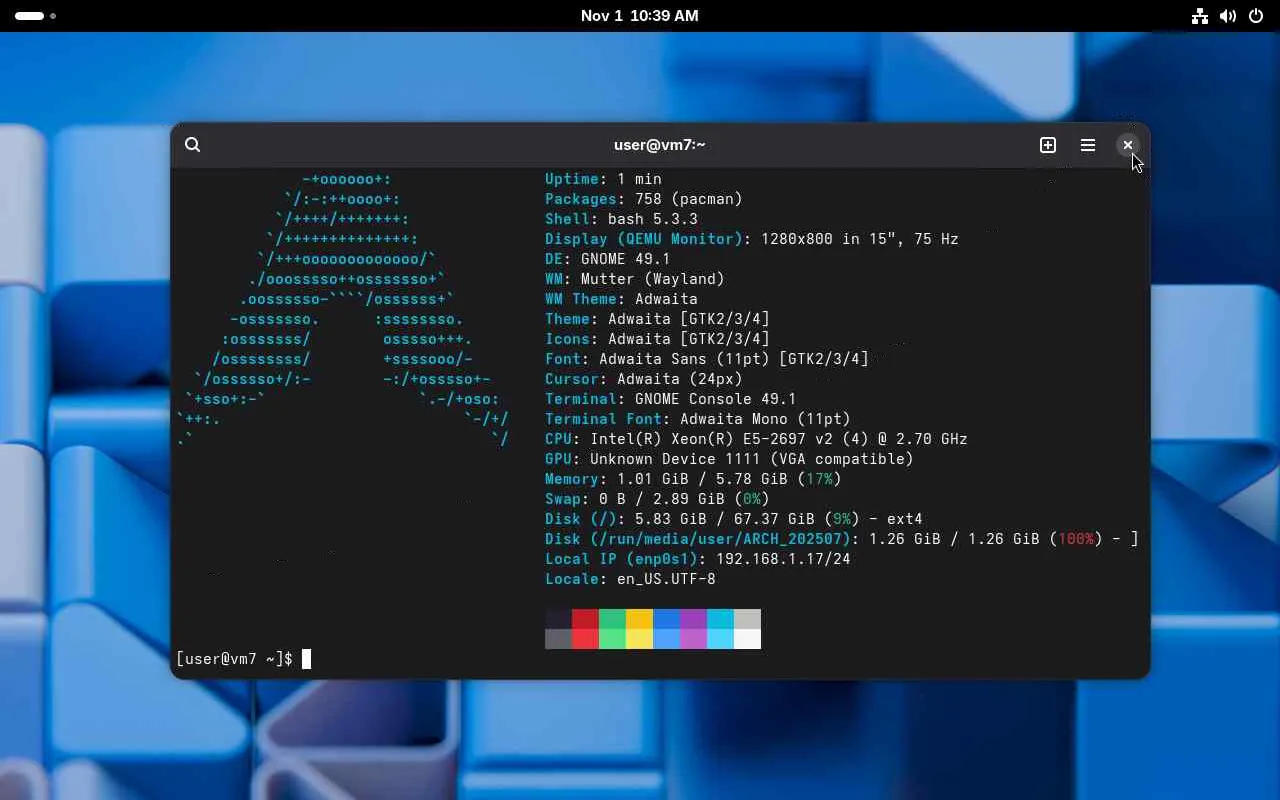Click the CPU Intel Xeon E5-2697 line
Viewport: 1280px width, 800px height.
[x=756, y=439]
